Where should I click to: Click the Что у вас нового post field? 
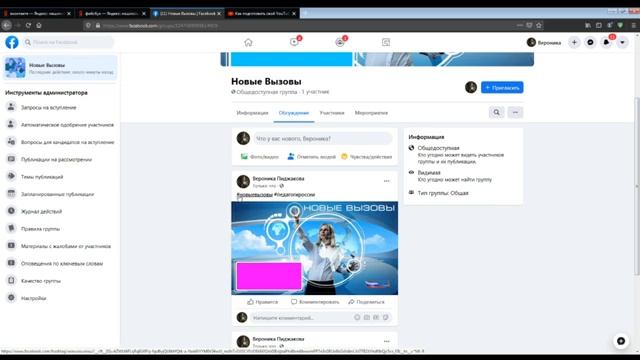[x=322, y=139]
